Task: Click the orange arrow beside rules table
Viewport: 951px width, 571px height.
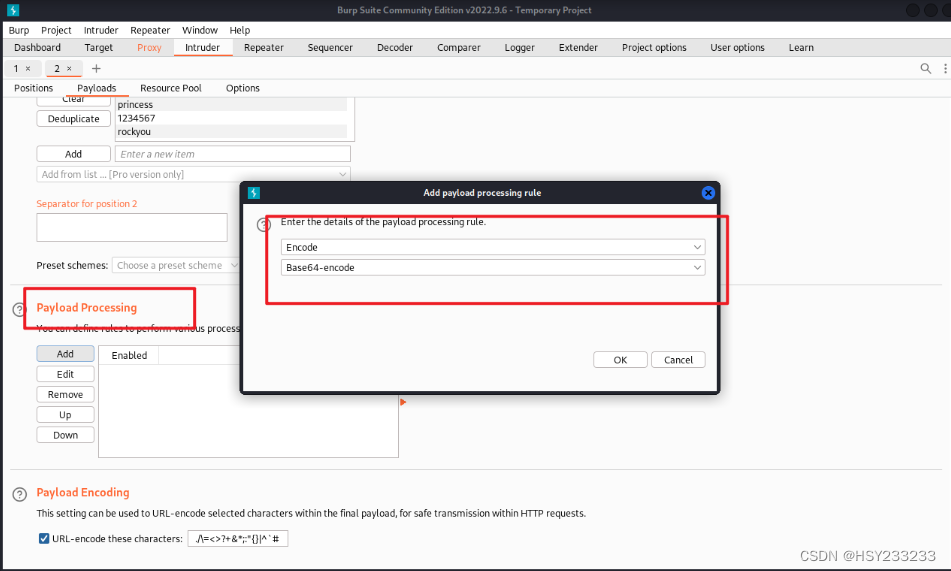Action: pyautogui.click(x=403, y=402)
